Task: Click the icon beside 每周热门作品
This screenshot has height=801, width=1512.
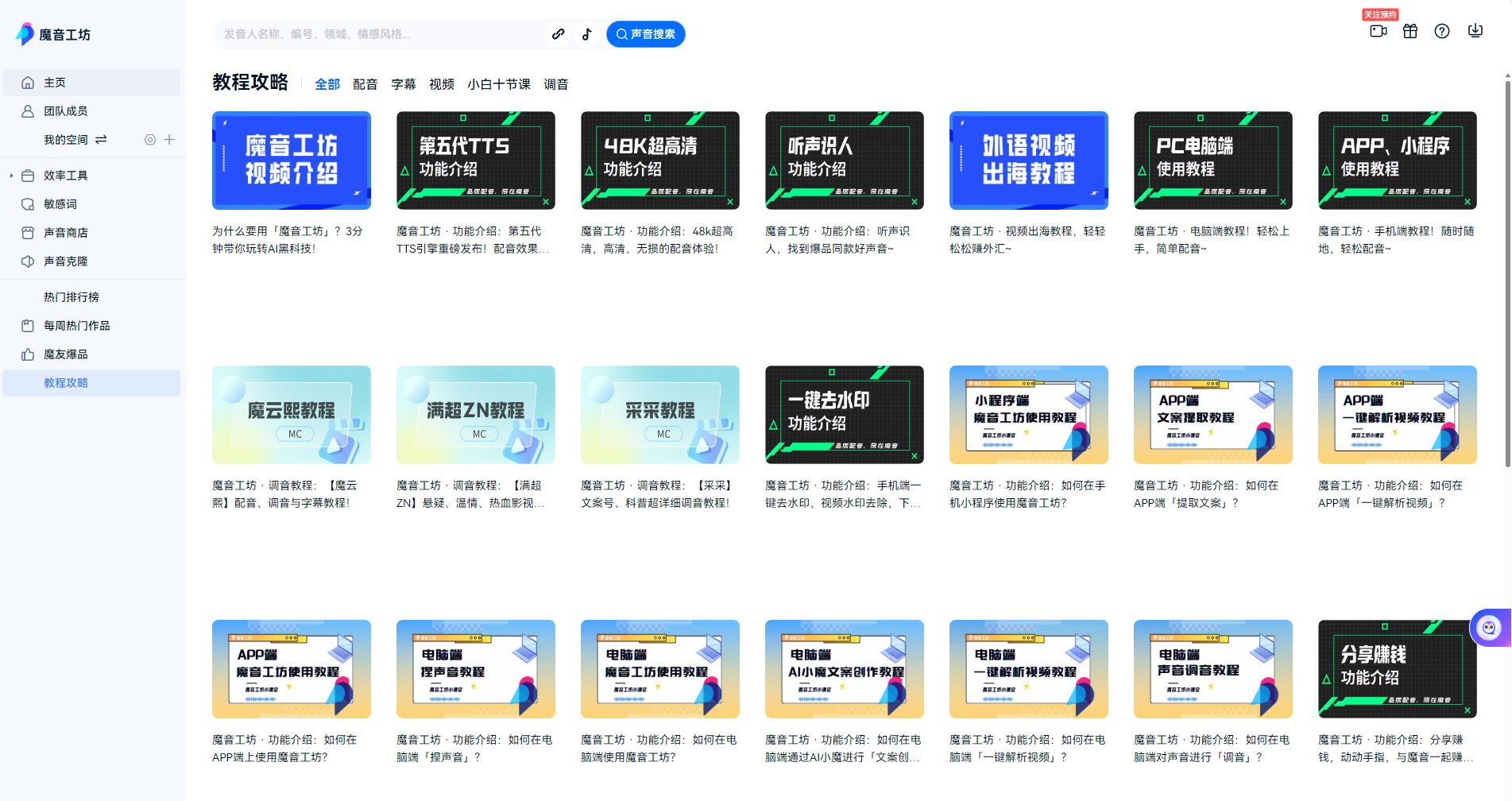Action: [x=28, y=326]
